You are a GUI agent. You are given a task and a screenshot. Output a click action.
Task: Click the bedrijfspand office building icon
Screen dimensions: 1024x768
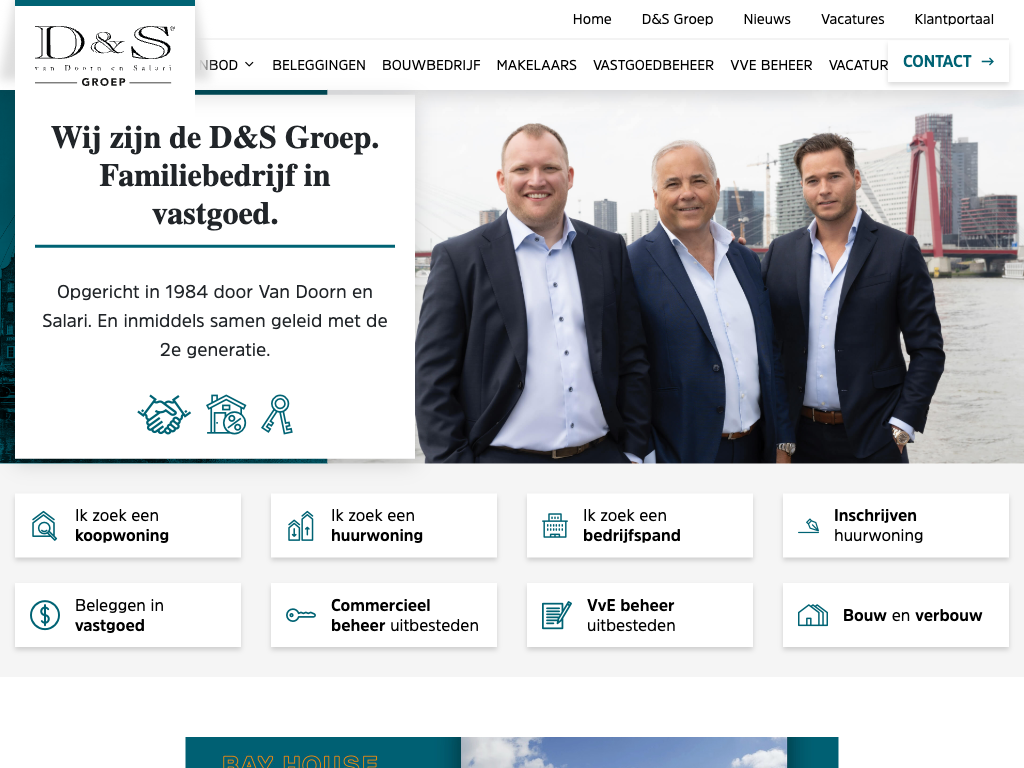[x=554, y=526]
